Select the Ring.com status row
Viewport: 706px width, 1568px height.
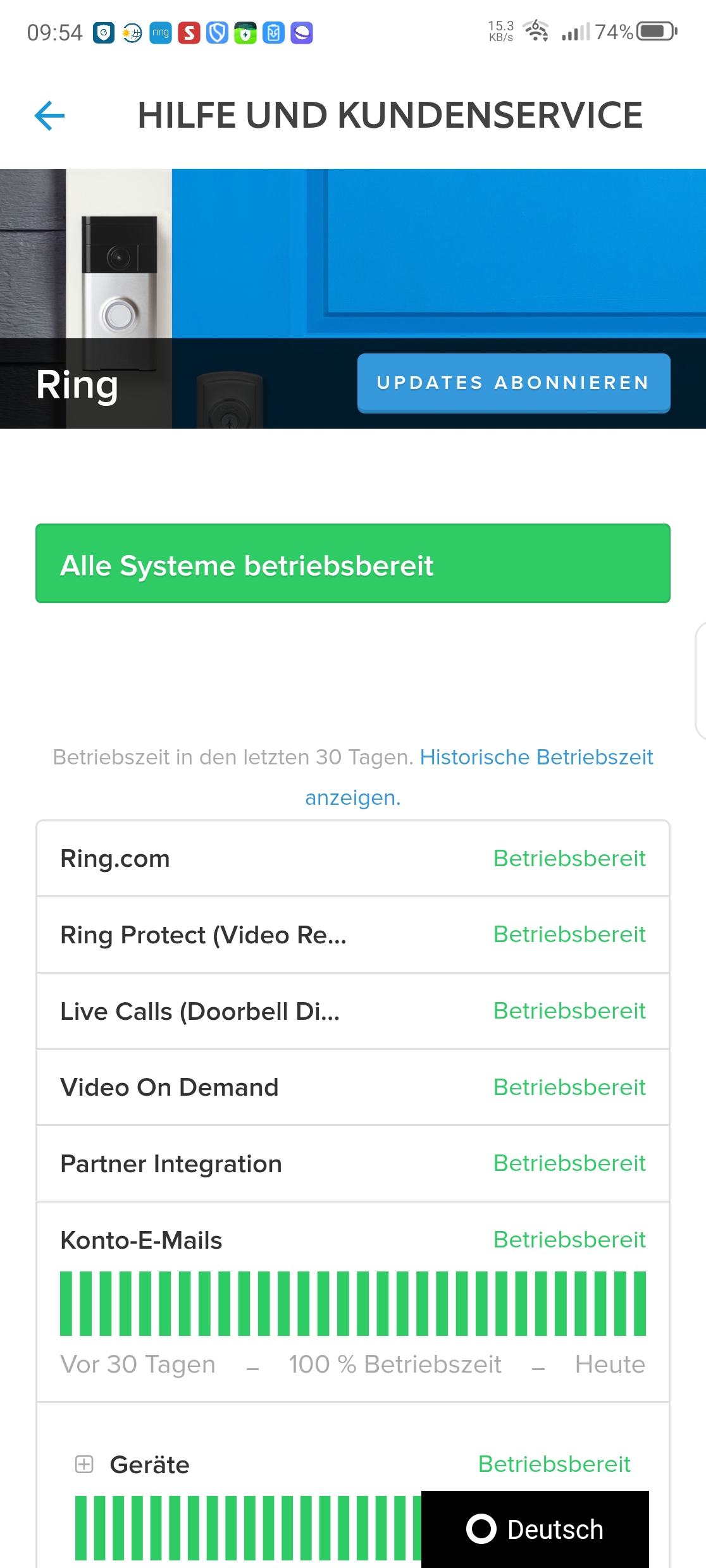tap(352, 859)
